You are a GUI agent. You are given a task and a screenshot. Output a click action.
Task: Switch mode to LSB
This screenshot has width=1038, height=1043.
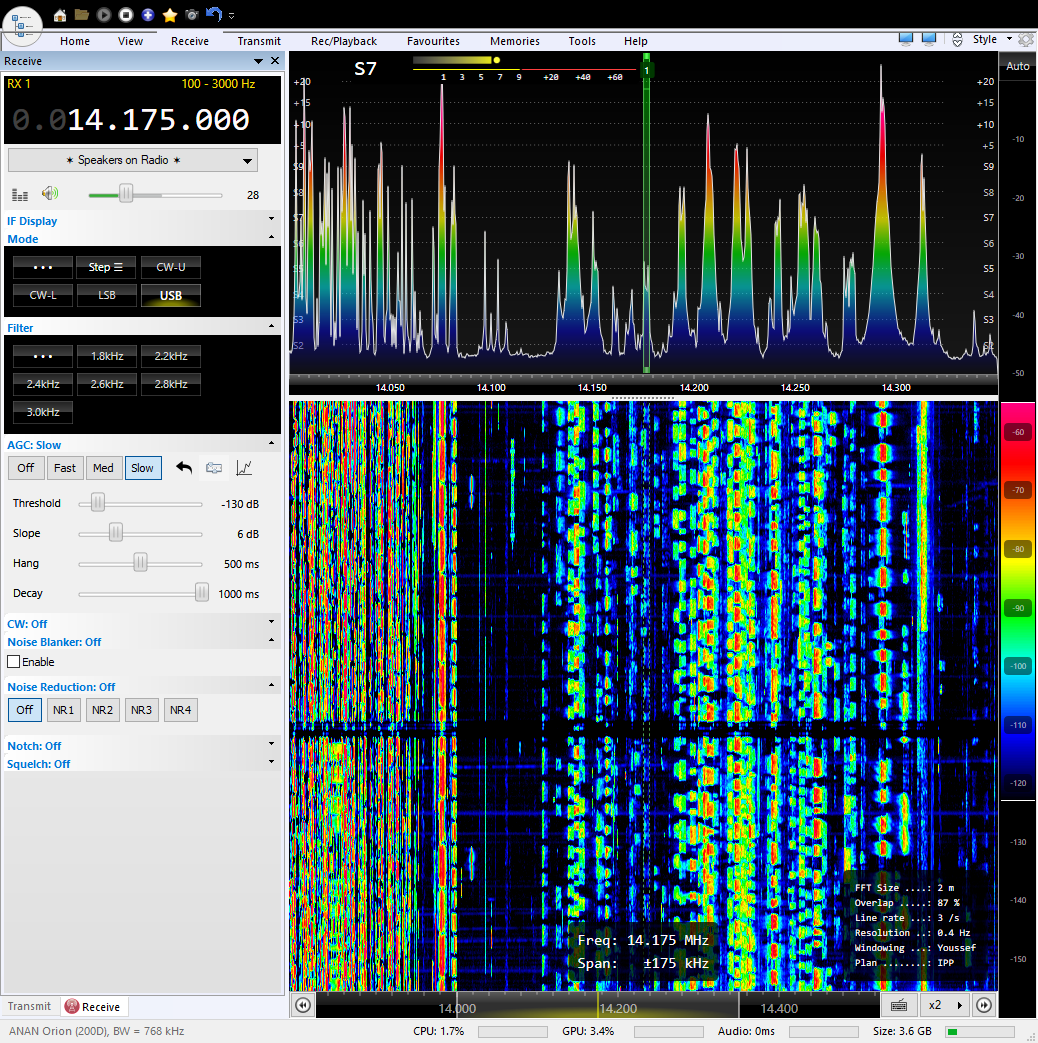tap(107, 295)
